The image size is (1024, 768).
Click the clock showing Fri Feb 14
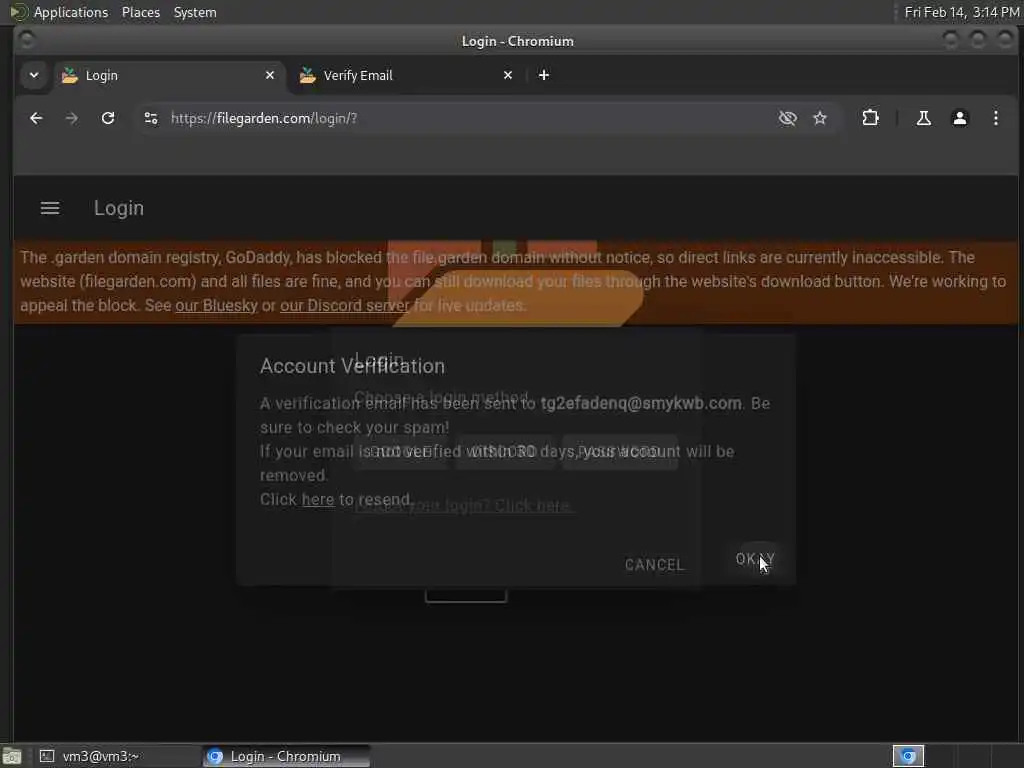click(961, 12)
